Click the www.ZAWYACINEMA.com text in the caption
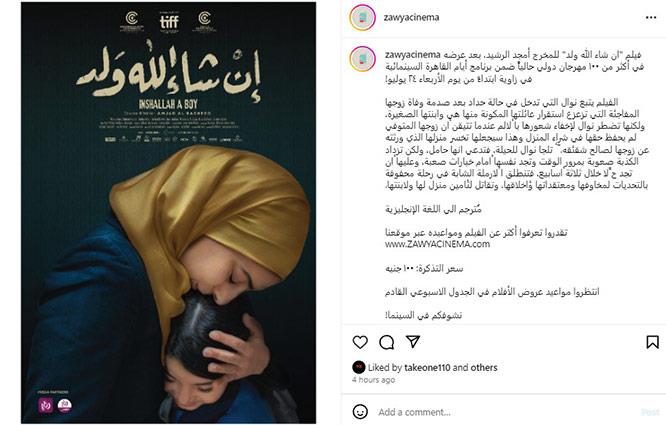666x425 pixels. click(x=437, y=245)
